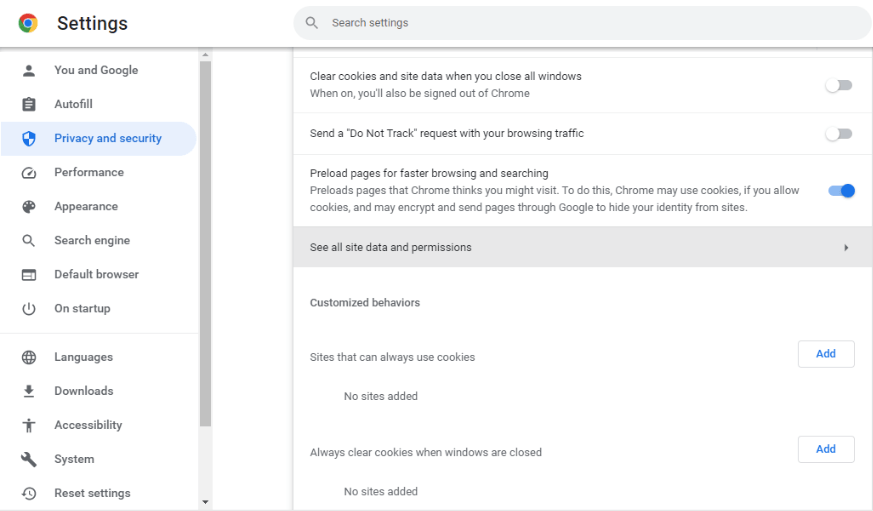The height and width of the screenshot is (511, 873).
Task: Click the Accessibility figure icon
Action: pyautogui.click(x=29, y=425)
